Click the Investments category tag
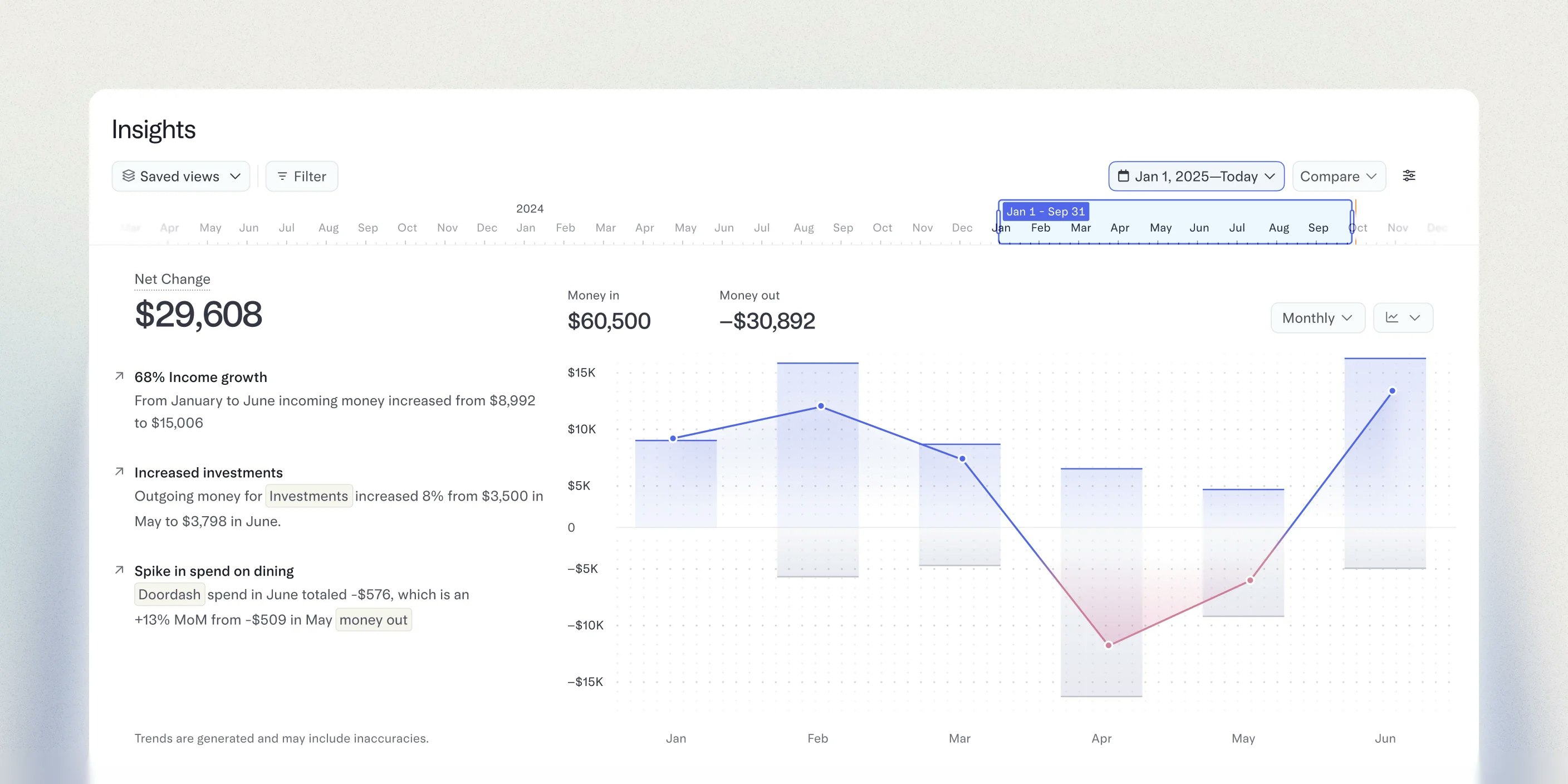The width and height of the screenshot is (1568, 784). coord(308,496)
